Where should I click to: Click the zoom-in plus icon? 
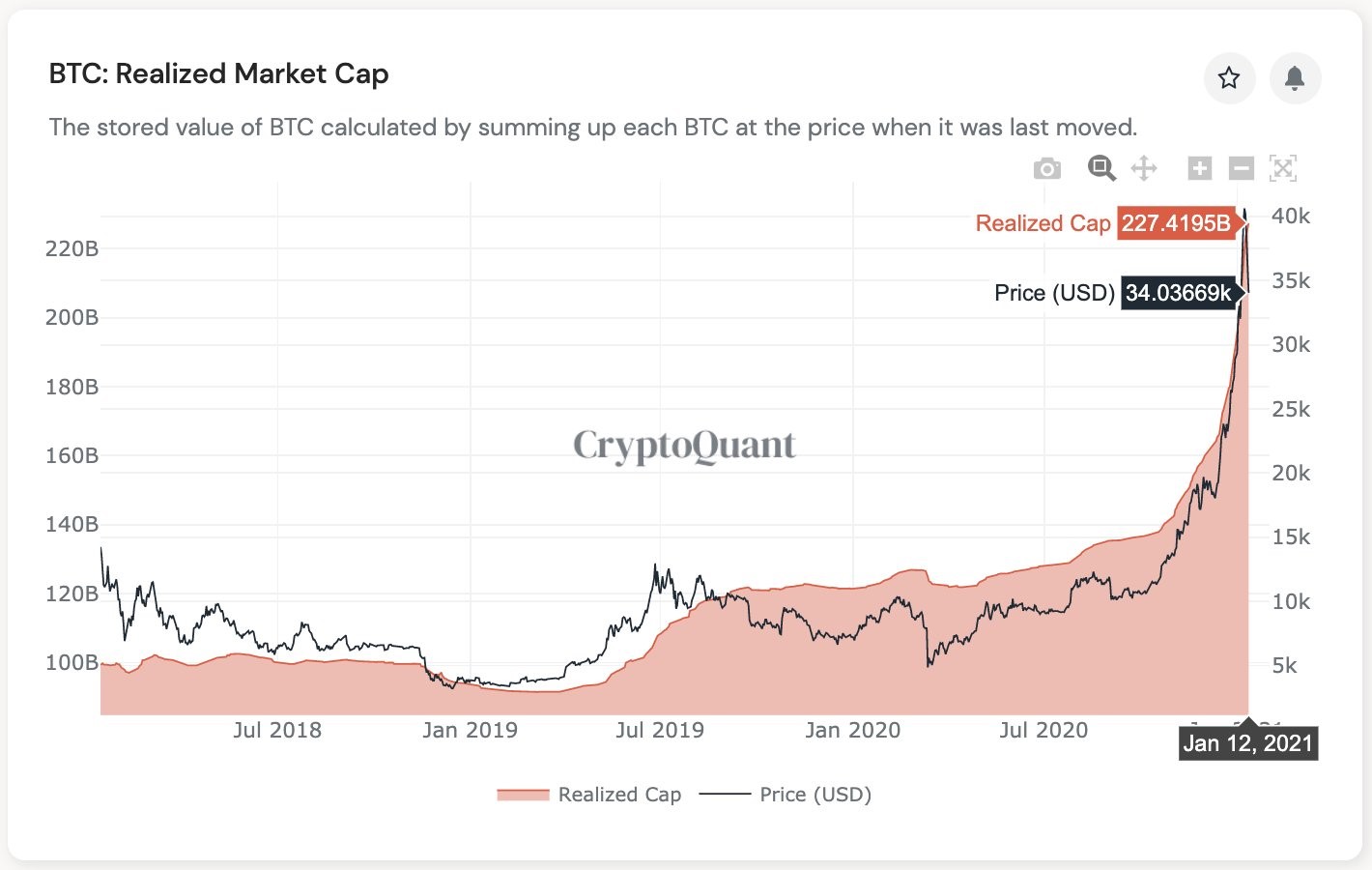[x=1199, y=168]
